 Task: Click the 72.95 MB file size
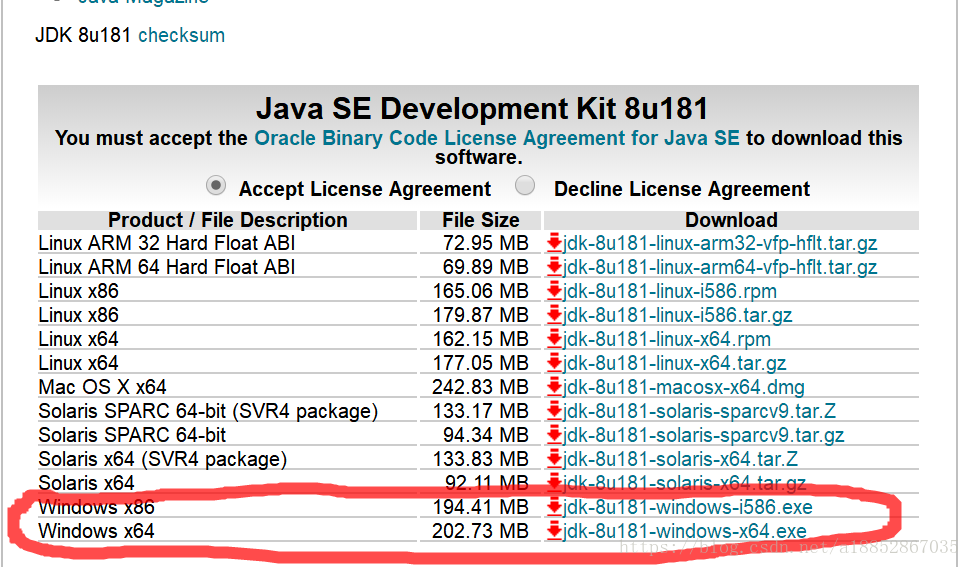tap(486, 243)
